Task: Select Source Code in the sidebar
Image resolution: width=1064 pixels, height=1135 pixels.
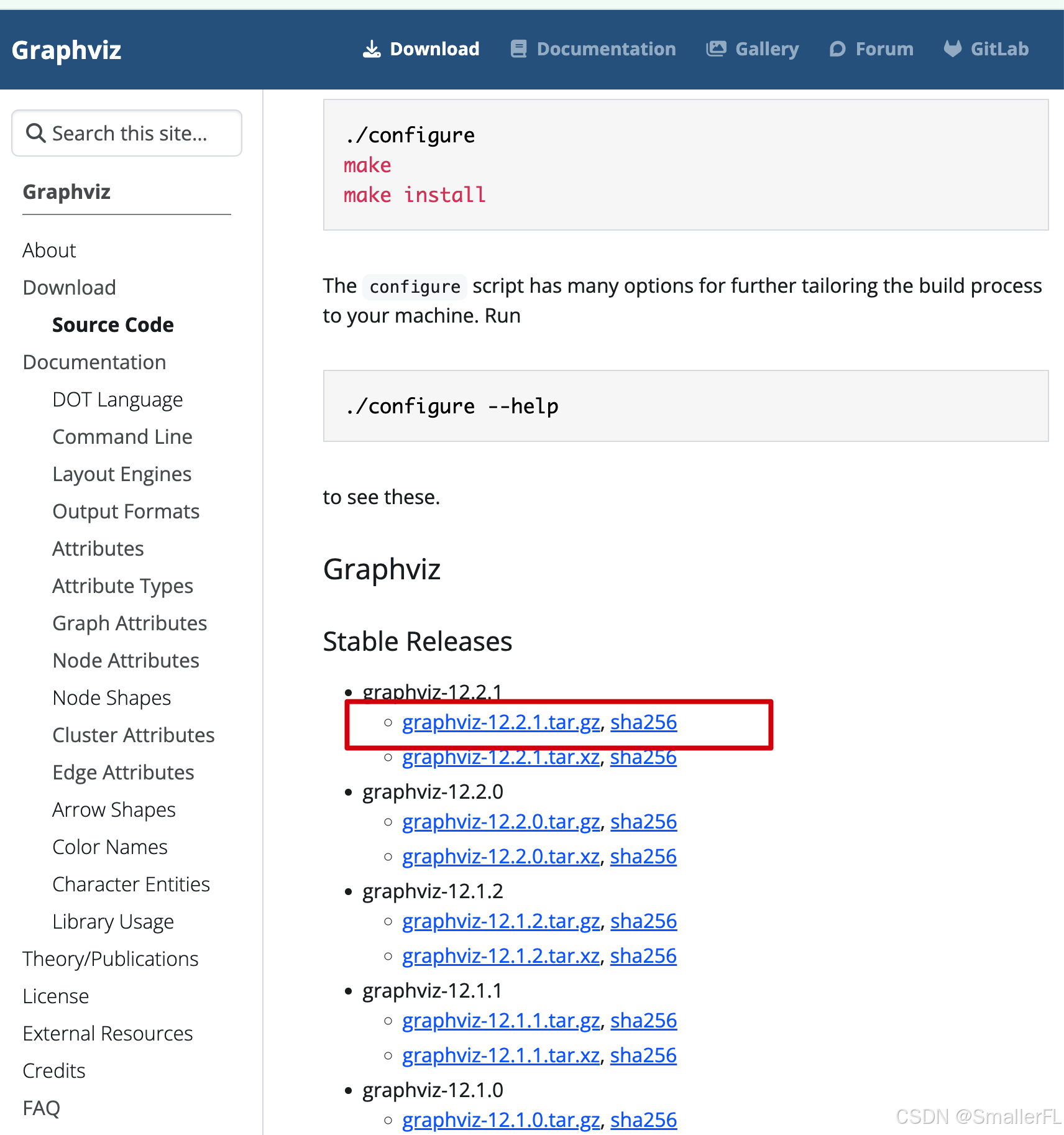Action: click(112, 325)
